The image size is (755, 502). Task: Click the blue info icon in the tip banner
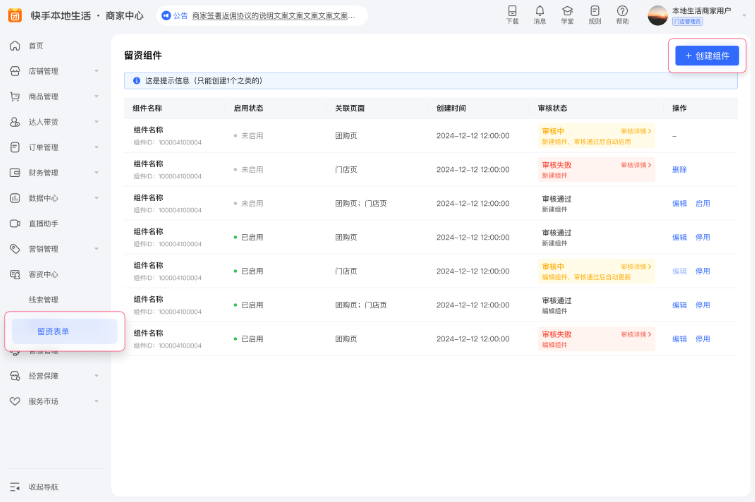tap(136, 81)
